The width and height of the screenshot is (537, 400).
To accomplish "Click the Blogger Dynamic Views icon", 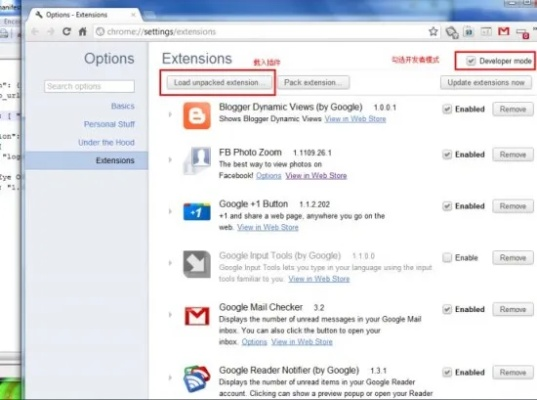I will (x=197, y=115).
